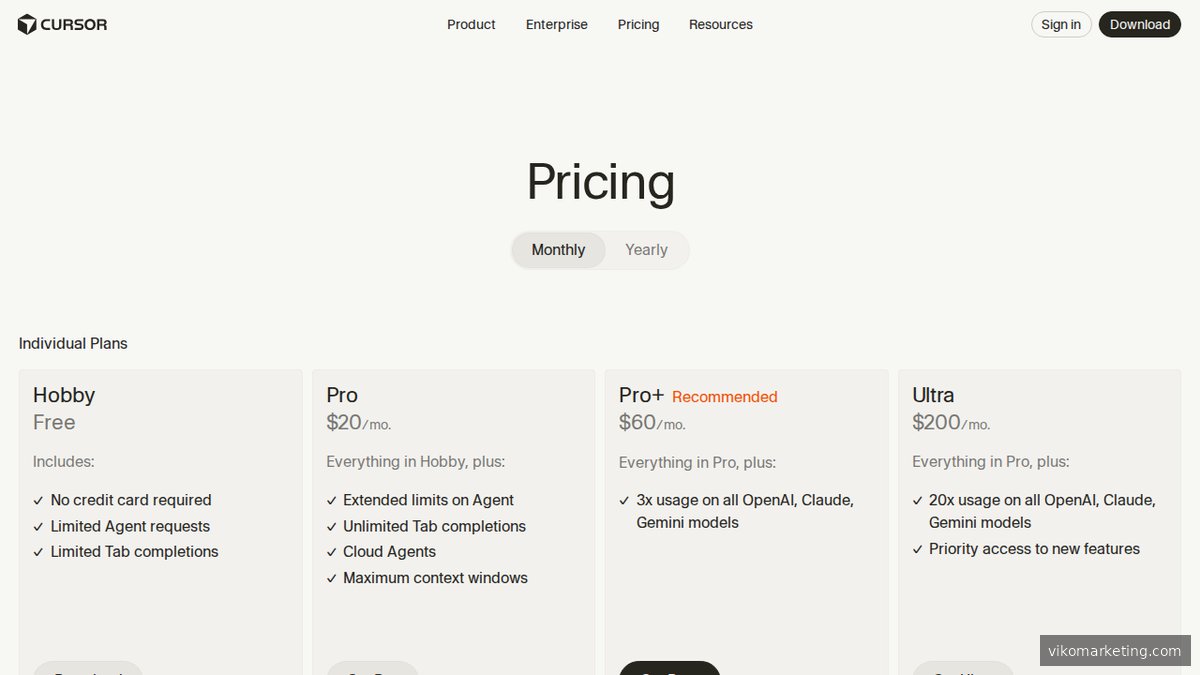Click checkmark icon beside 3x usage feature
The width and height of the screenshot is (1200, 675).
(x=624, y=500)
